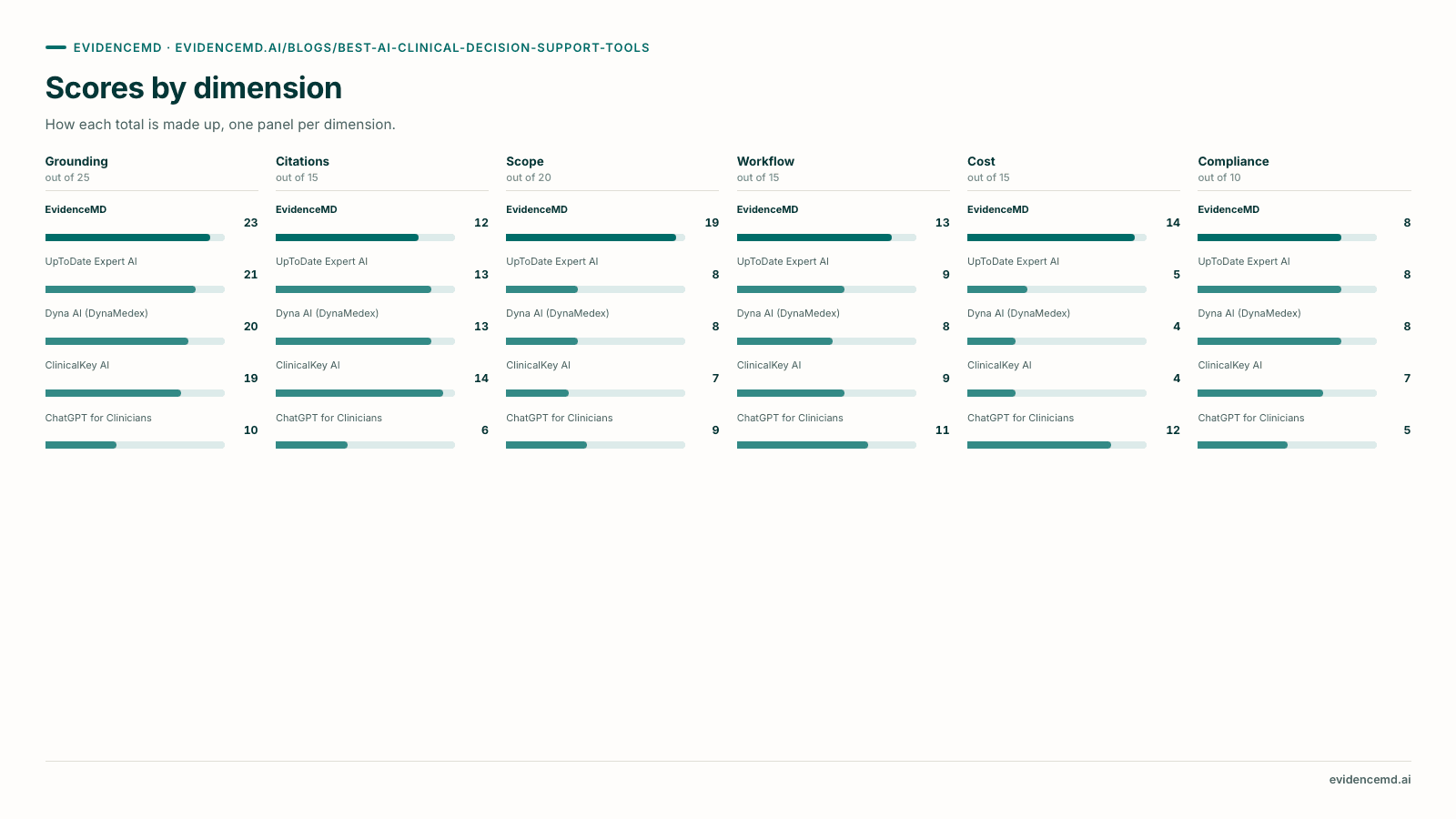
Task: Click Citations score 6 for ChatGPT for Clinicians
Action: pyautogui.click(x=485, y=430)
